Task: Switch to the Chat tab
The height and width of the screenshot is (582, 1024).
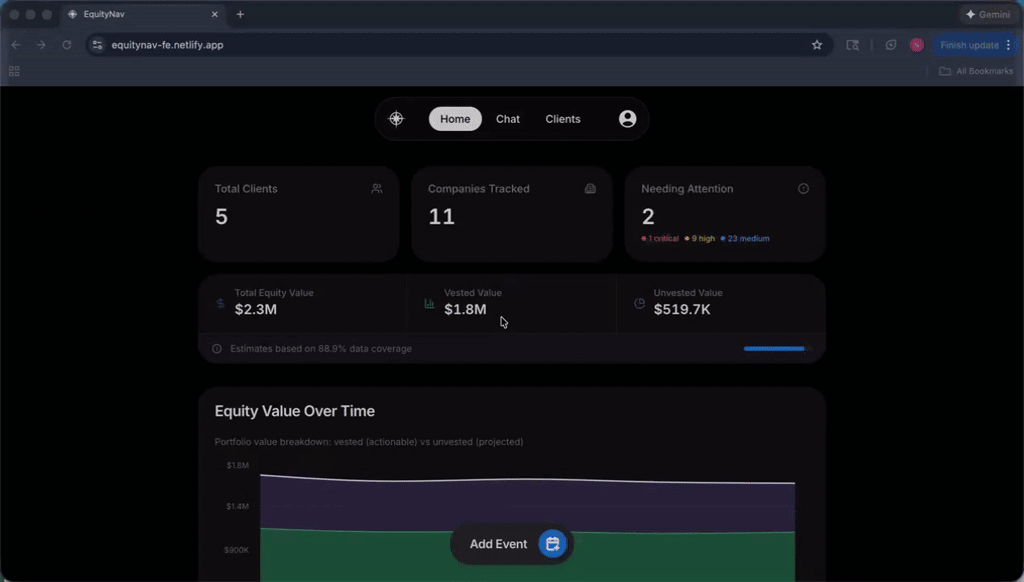Action: pyautogui.click(x=507, y=119)
